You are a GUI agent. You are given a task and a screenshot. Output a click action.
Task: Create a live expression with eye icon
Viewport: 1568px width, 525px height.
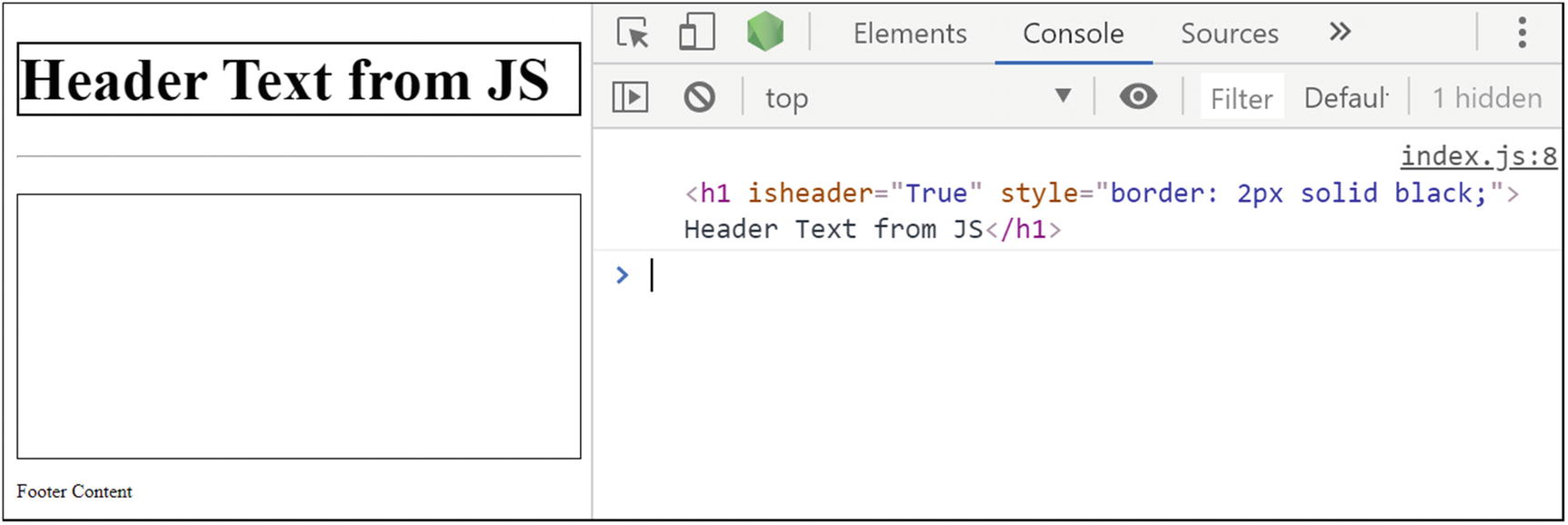click(1137, 96)
